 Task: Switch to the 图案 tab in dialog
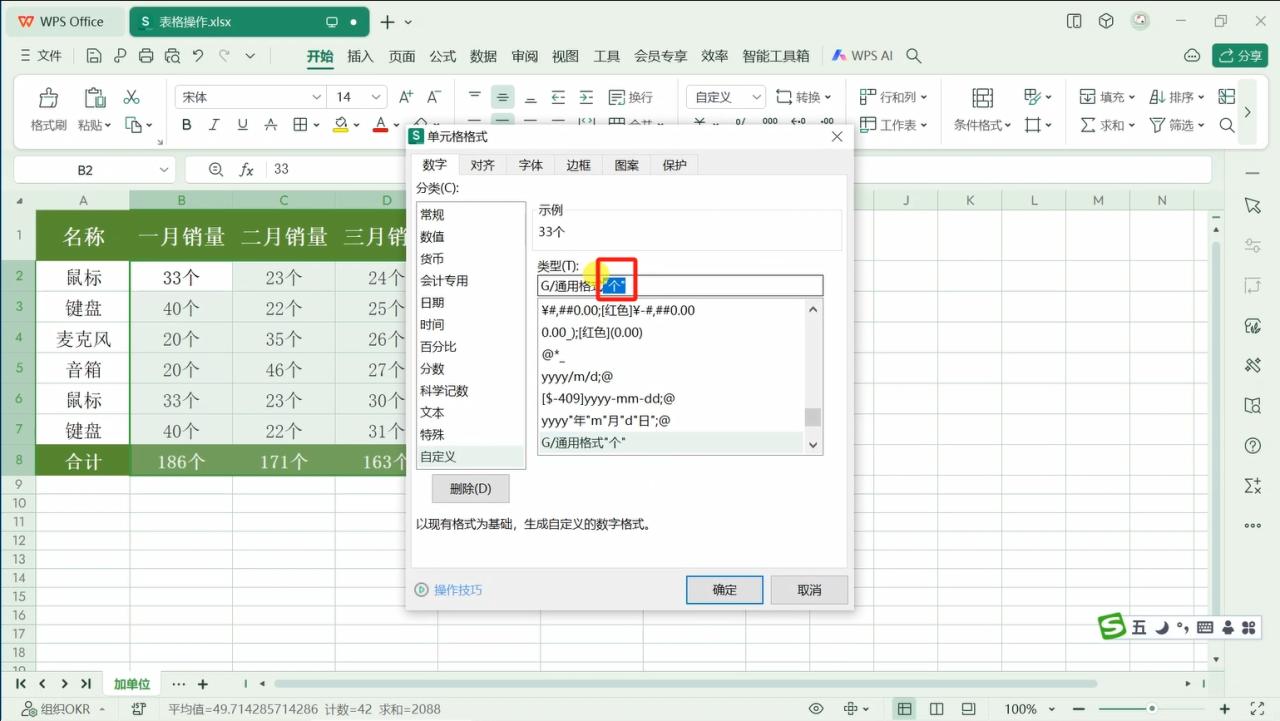coord(626,165)
